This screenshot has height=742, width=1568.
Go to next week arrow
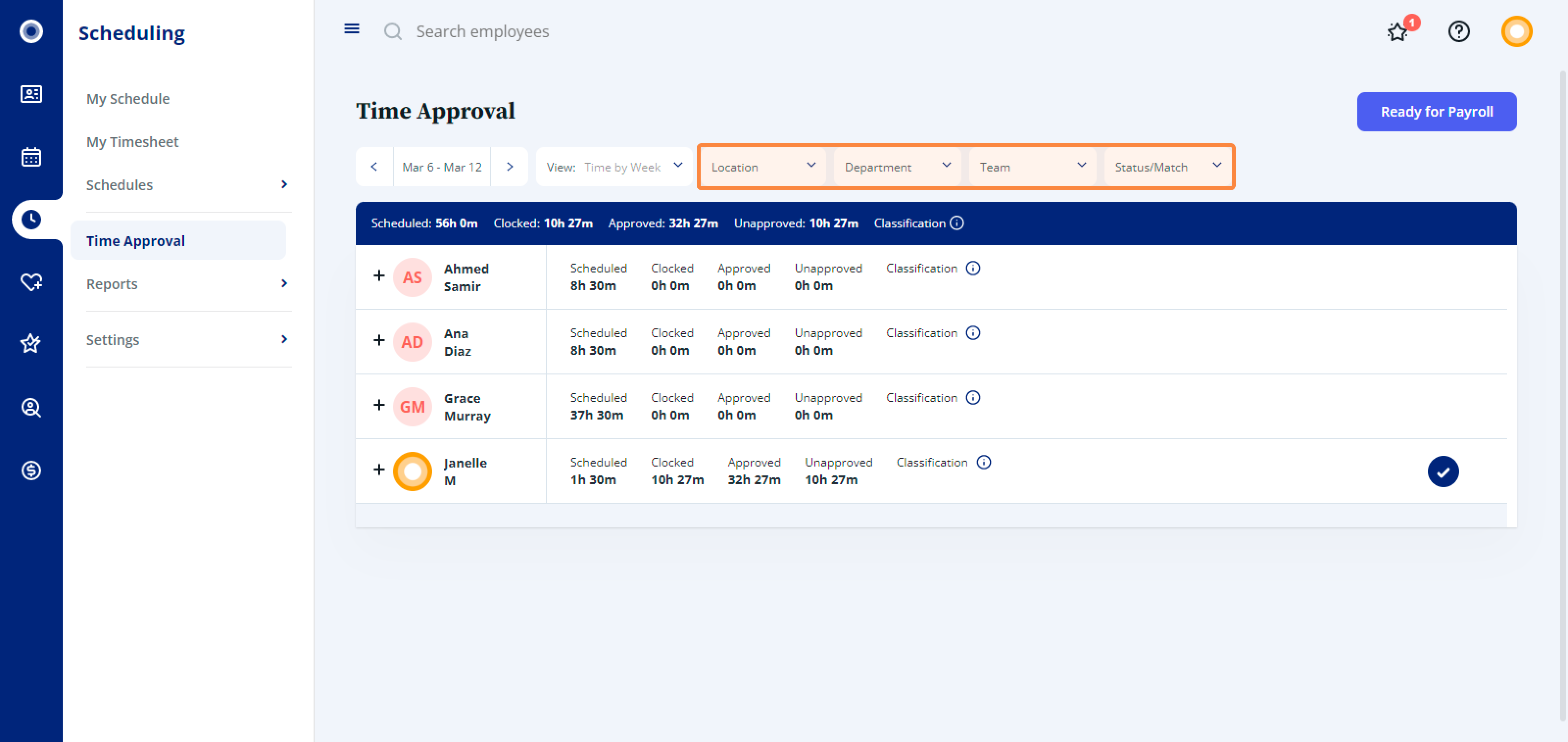(510, 167)
